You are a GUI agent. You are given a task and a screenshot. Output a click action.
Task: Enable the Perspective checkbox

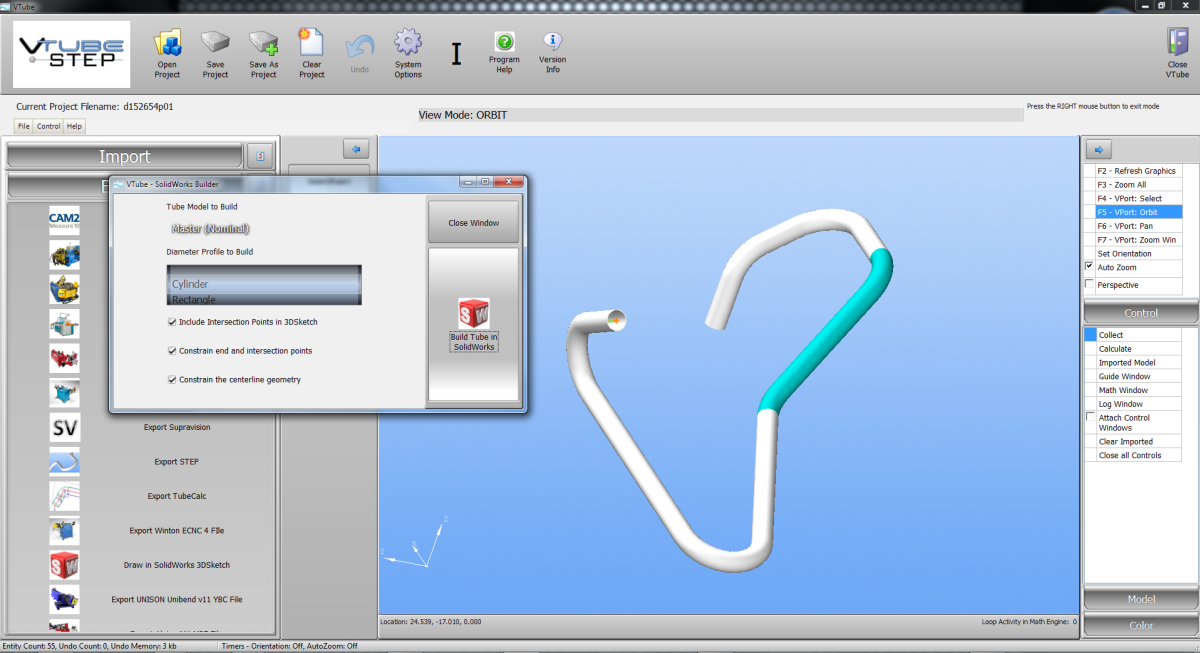point(1090,285)
